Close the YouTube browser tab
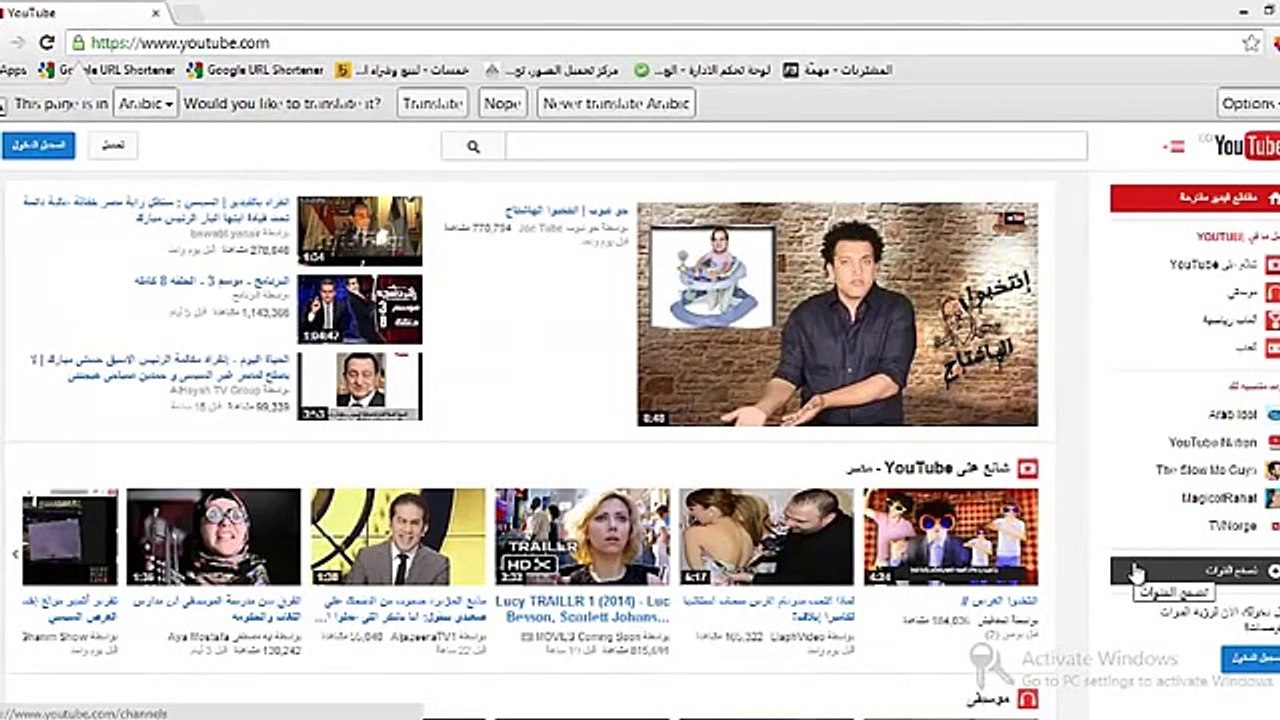 [157, 13]
